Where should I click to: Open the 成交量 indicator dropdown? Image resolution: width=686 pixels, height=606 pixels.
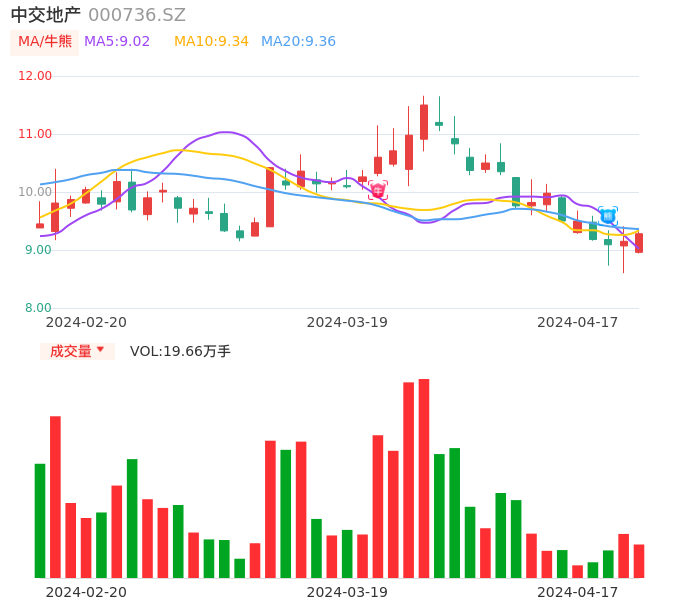pos(77,351)
